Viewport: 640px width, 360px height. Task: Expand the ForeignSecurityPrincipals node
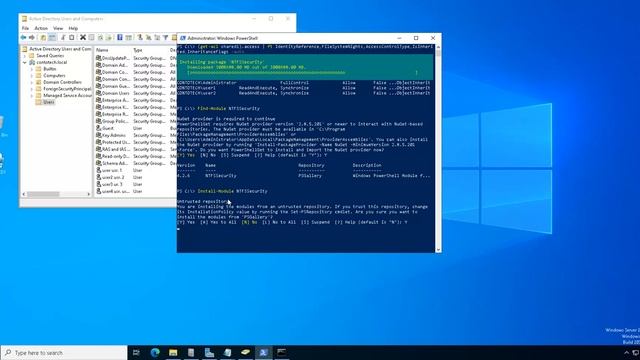pos(32,89)
